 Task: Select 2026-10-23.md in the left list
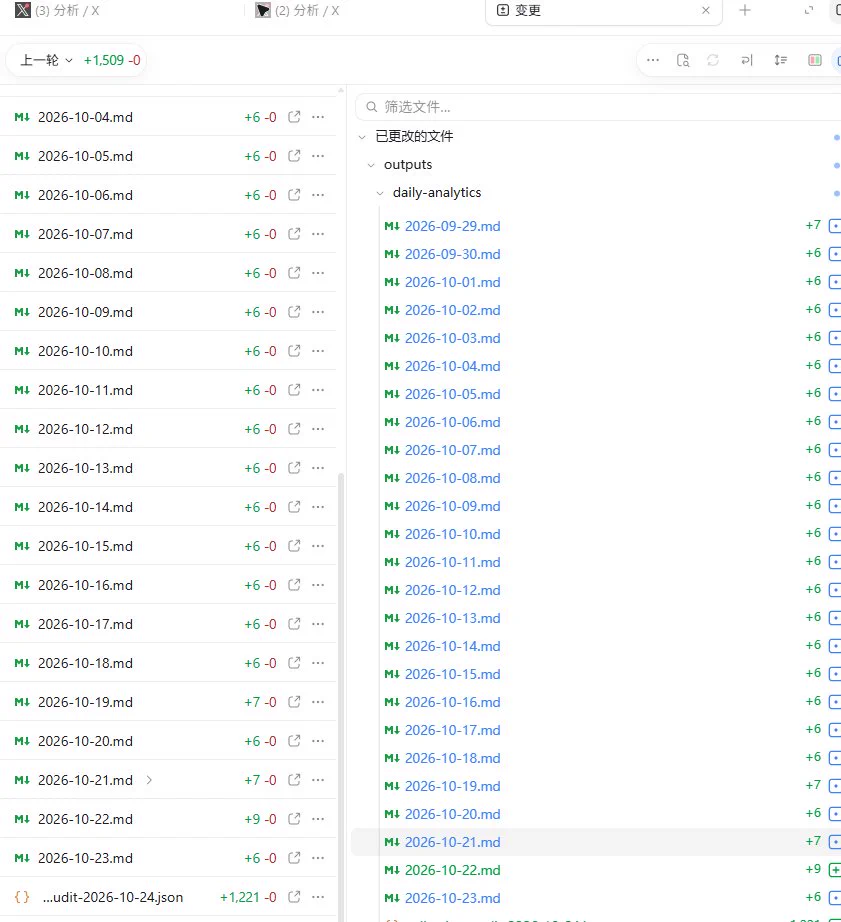pyautogui.click(x=85, y=858)
